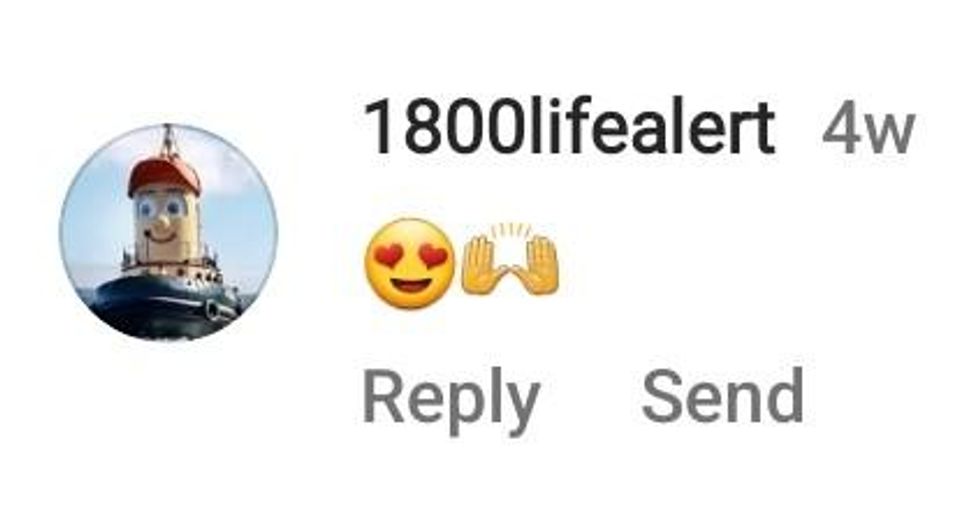Viewport: 980px width, 512px height.
Task: Select the raised hands emoji
Action: (x=510, y=258)
